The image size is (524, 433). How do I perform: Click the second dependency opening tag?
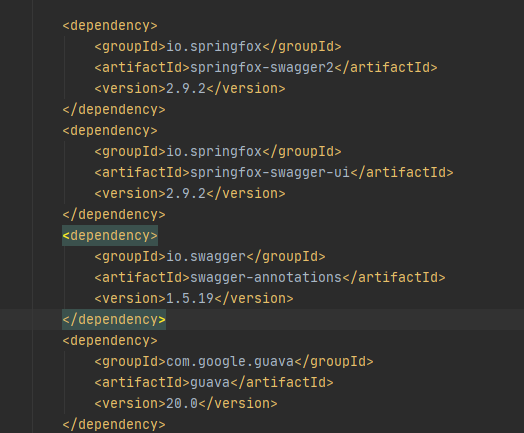pos(110,131)
